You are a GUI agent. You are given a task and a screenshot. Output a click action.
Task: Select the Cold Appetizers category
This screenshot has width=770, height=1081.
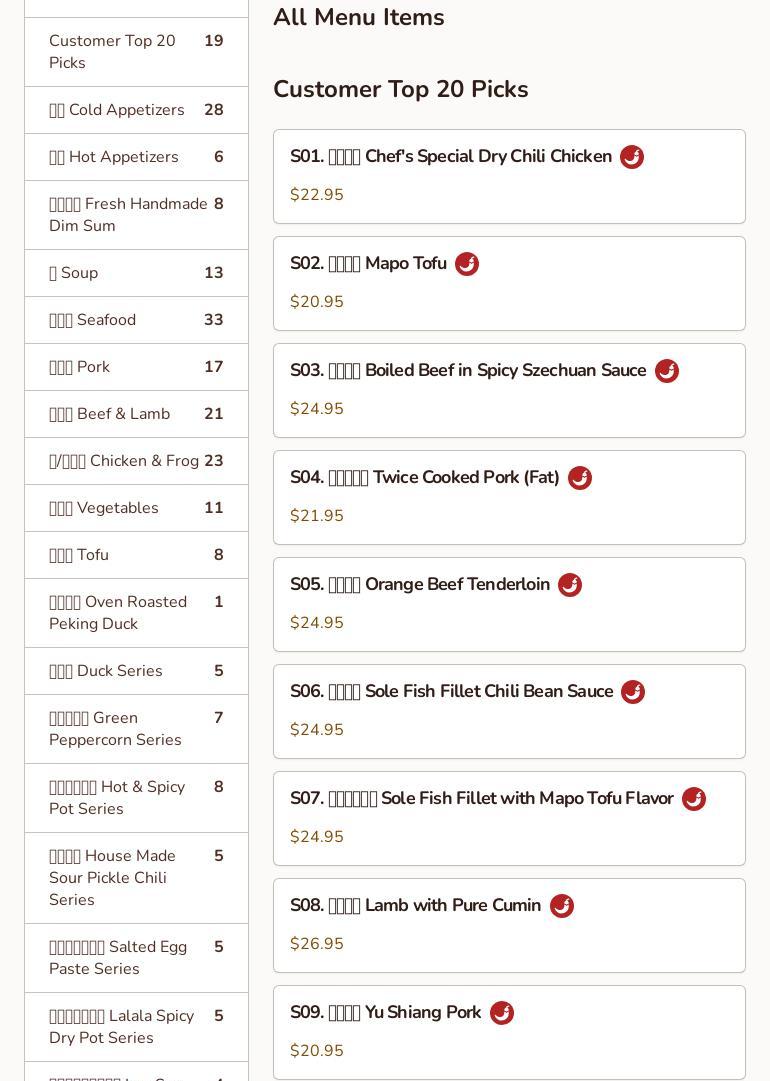click(x=136, y=110)
